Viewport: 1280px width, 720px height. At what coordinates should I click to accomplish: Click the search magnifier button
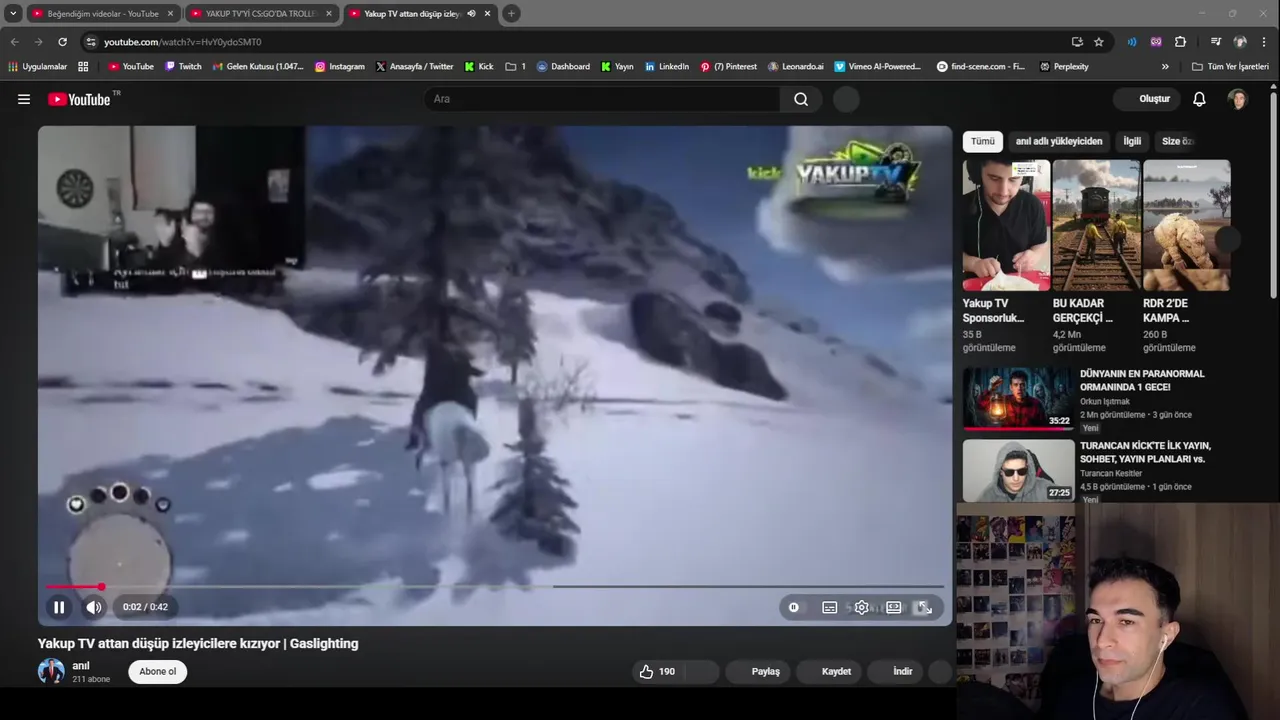pos(801,99)
